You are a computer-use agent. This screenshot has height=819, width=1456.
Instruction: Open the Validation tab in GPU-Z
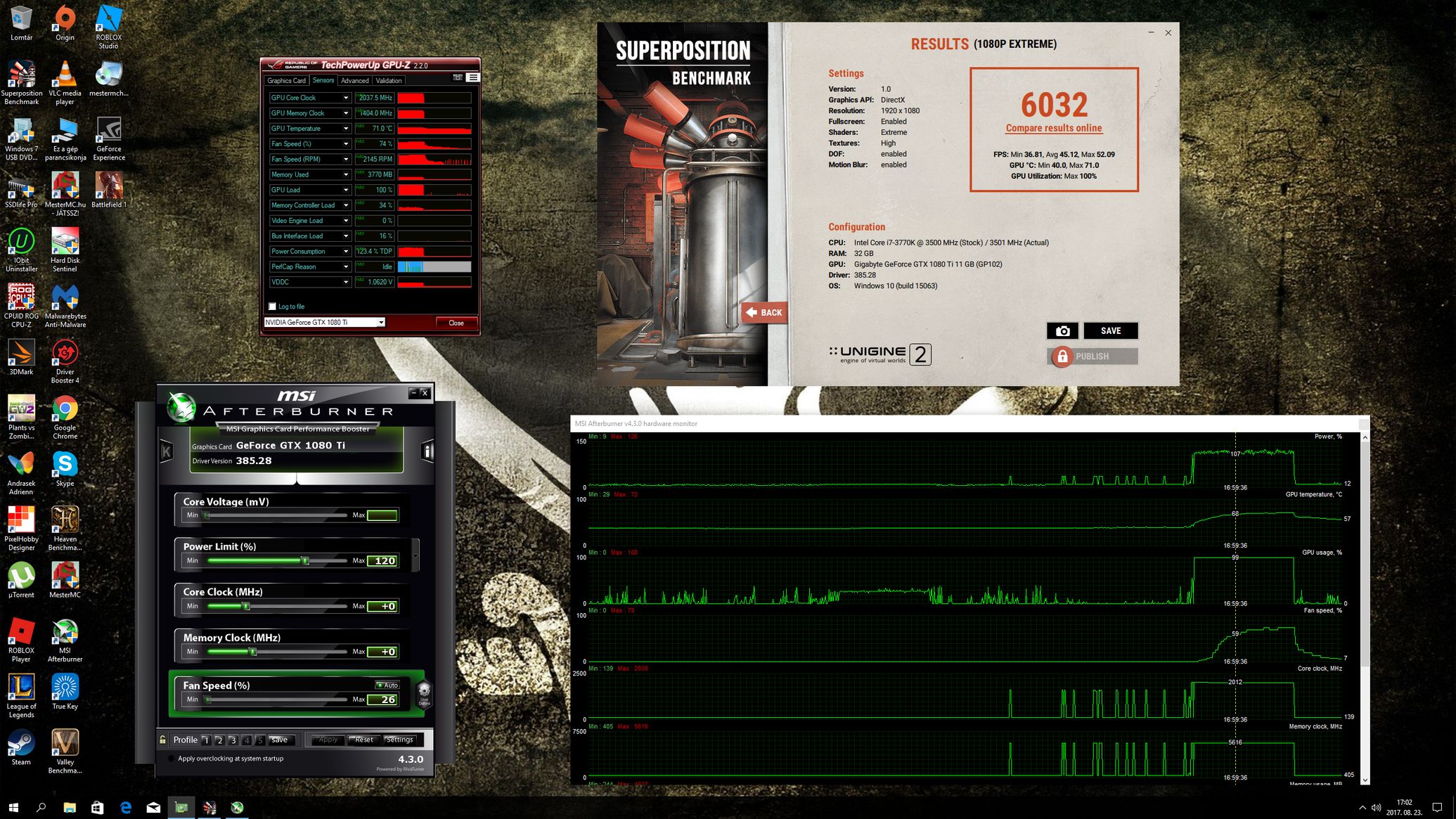click(388, 81)
